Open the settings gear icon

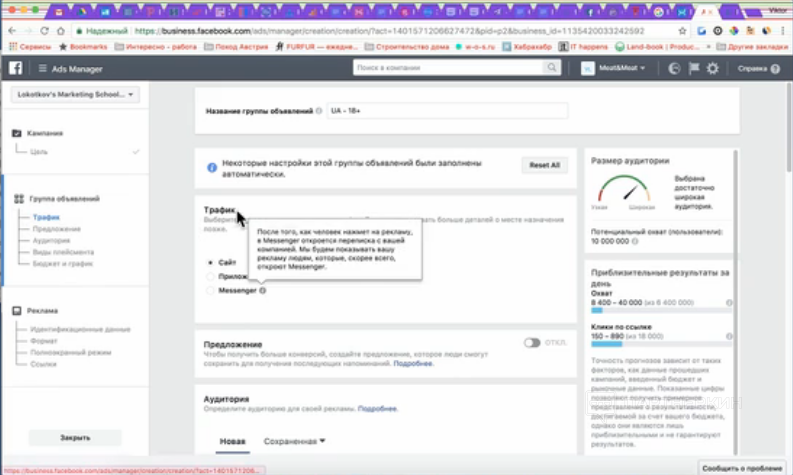(x=712, y=68)
